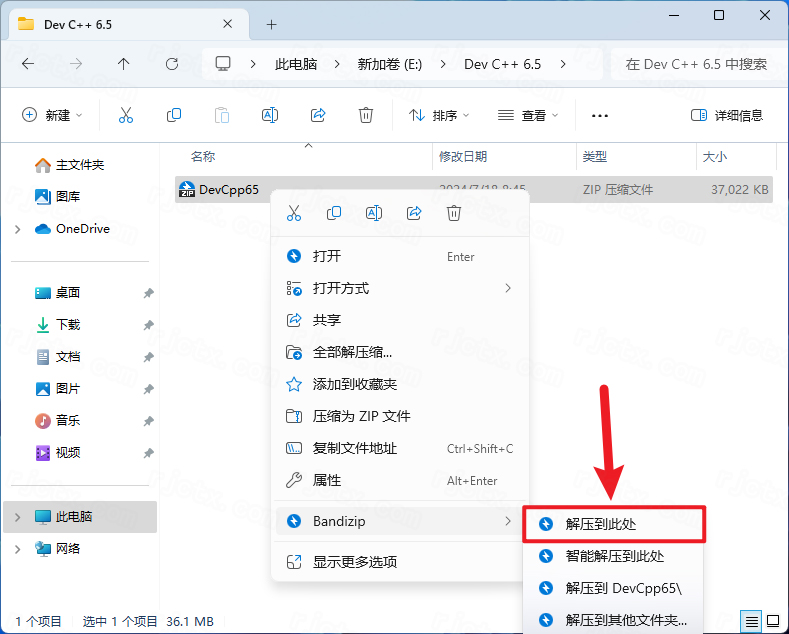789x634 pixels.
Task: Open the three-dot more options menu
Action: point(600,116)
